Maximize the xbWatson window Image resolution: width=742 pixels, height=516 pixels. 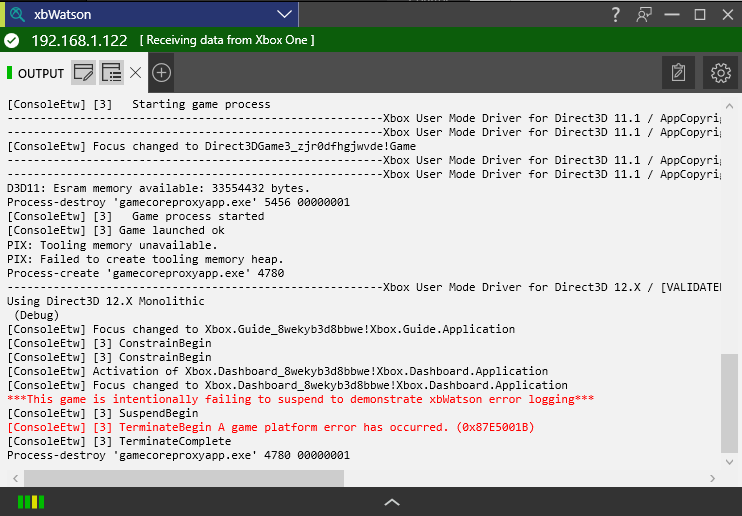[700, 15]
